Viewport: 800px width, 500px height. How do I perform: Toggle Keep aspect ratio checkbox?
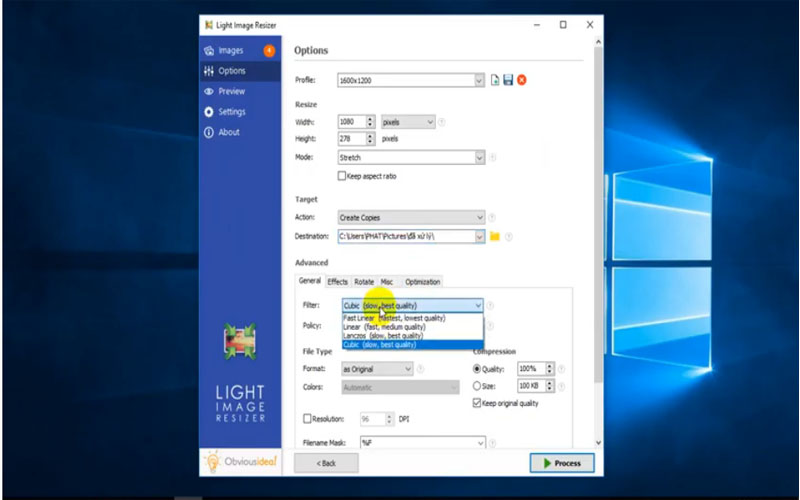[x=342, y=176]
